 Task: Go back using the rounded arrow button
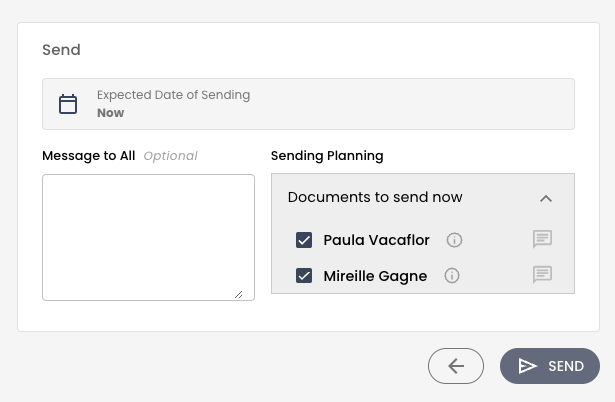456,366
